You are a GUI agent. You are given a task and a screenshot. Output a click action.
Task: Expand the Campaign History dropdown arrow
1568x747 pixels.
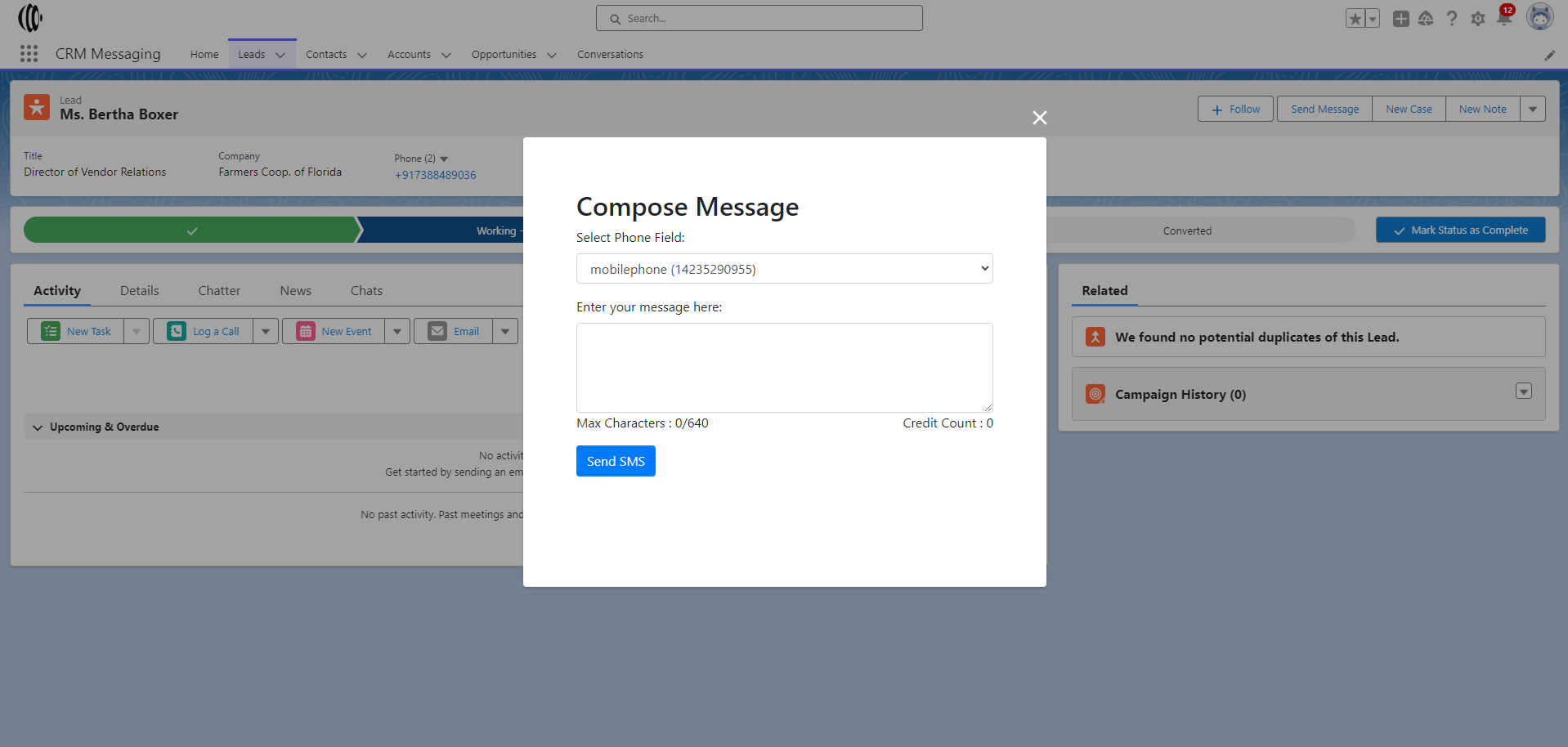point(1524,391)
